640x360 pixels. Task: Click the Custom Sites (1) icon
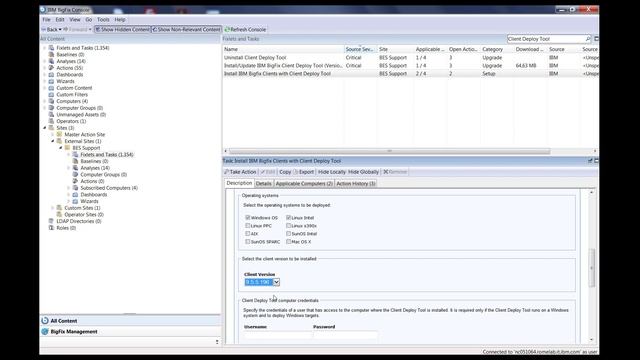pos(60,208)
